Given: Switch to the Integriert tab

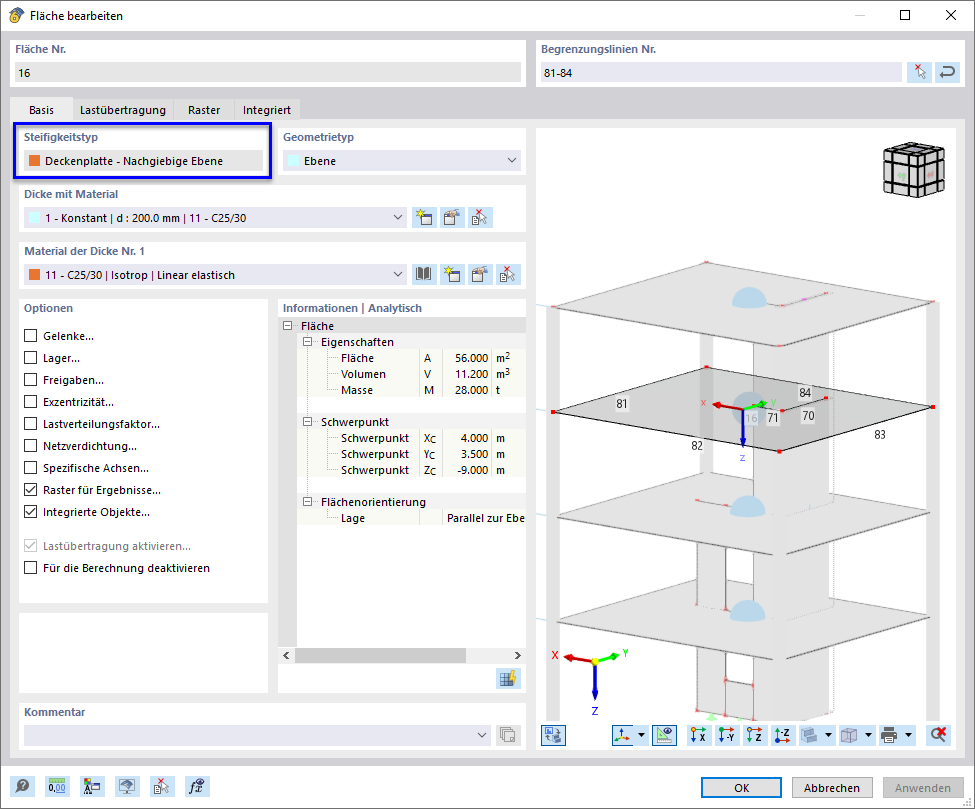Looking at the screenshot, I should (267, 110).
